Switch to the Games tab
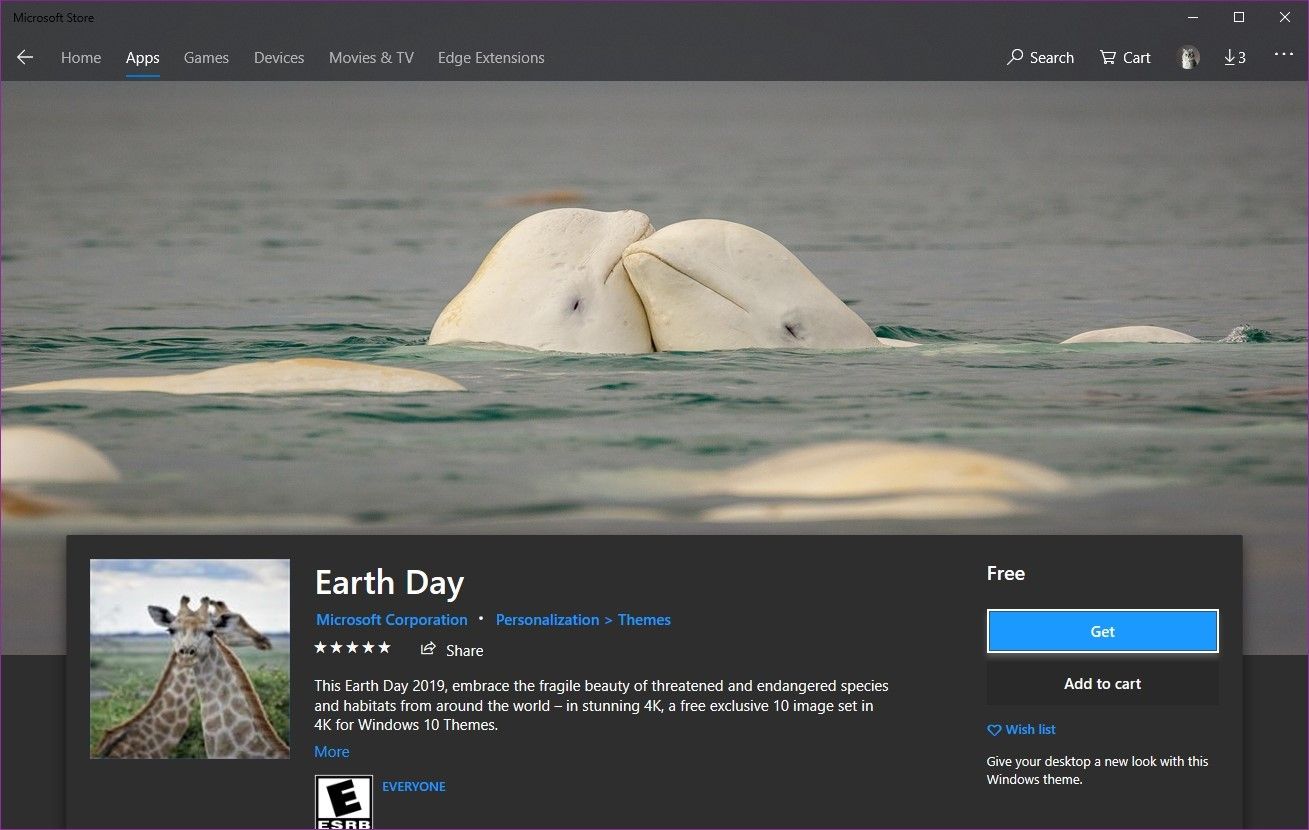 (206, 58)
